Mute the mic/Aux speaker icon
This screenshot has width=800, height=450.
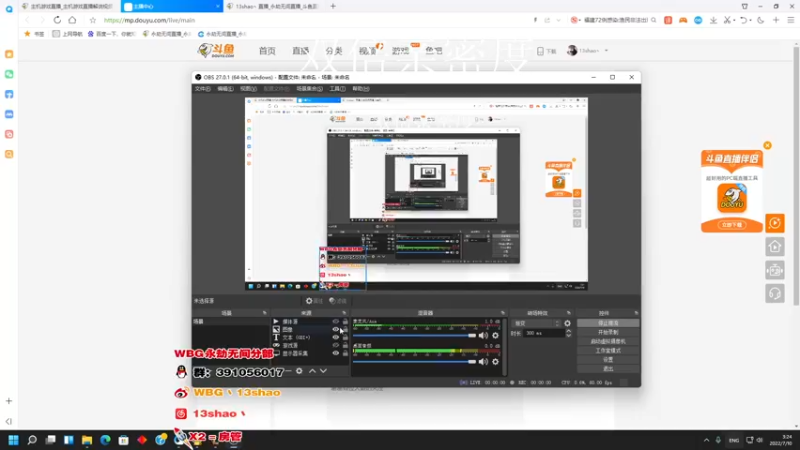click(483, 335)
